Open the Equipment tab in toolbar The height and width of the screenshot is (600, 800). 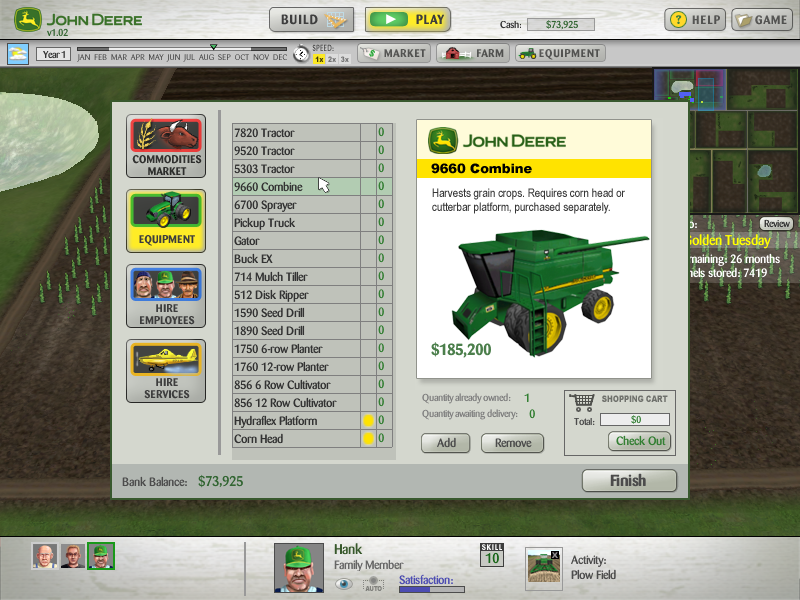(x=560, y=53)
